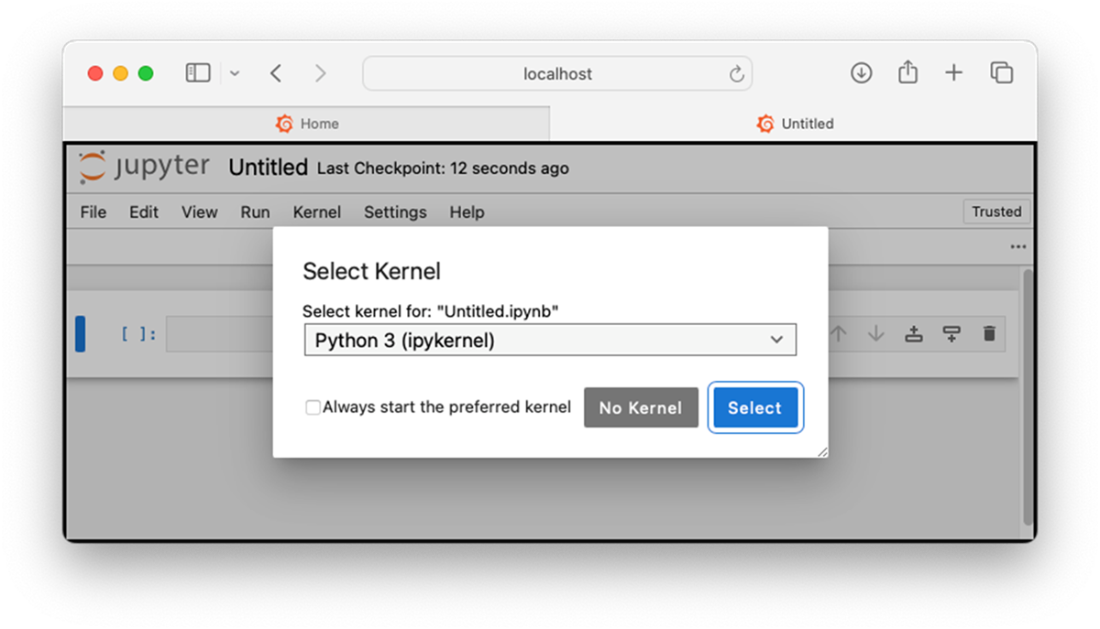The height and width of the screenshot is (629, 1100).
Task: Click Safari downloads icon
Action: coord(861,73)
